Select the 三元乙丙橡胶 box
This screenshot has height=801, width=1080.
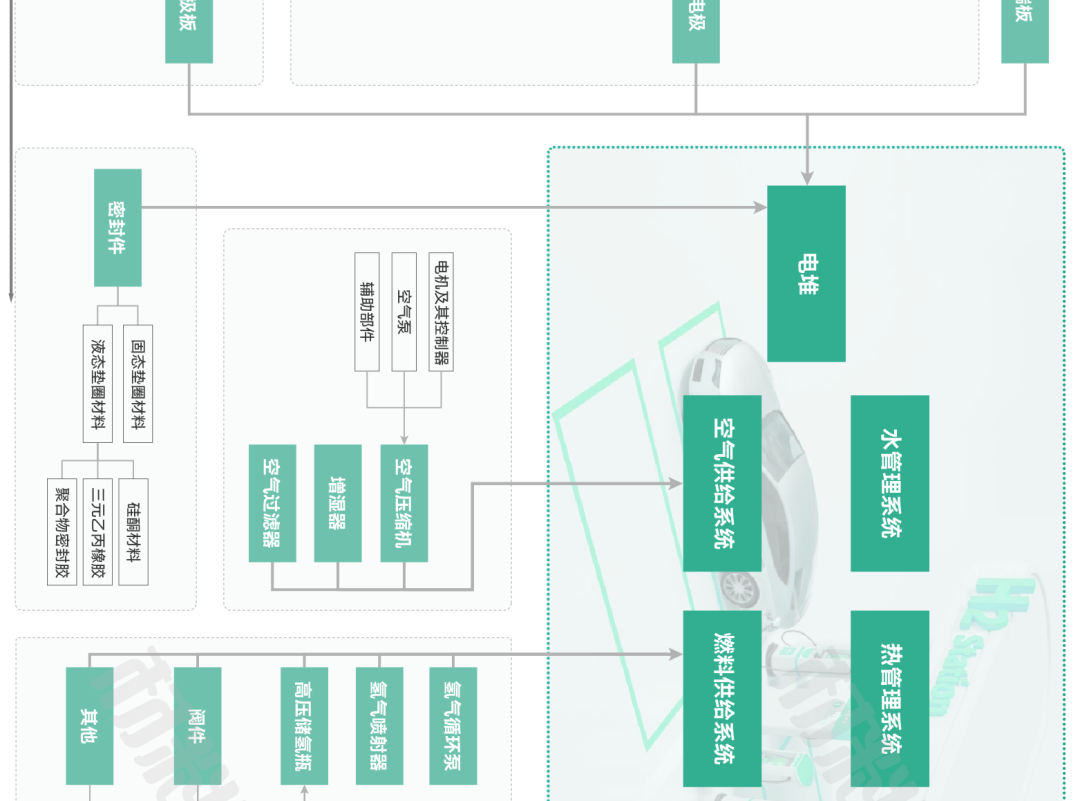click(98, 532)
